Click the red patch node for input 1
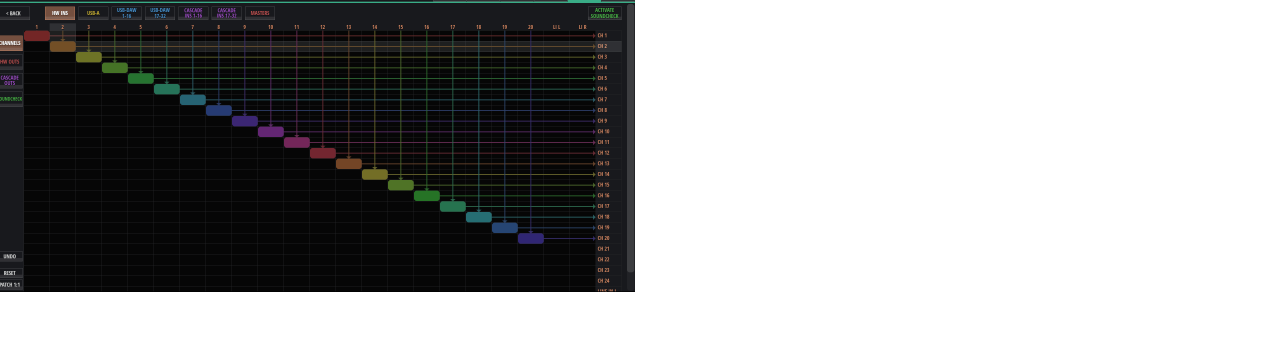The height and width of the screenshot is (360, 1280). click(37, 36)
